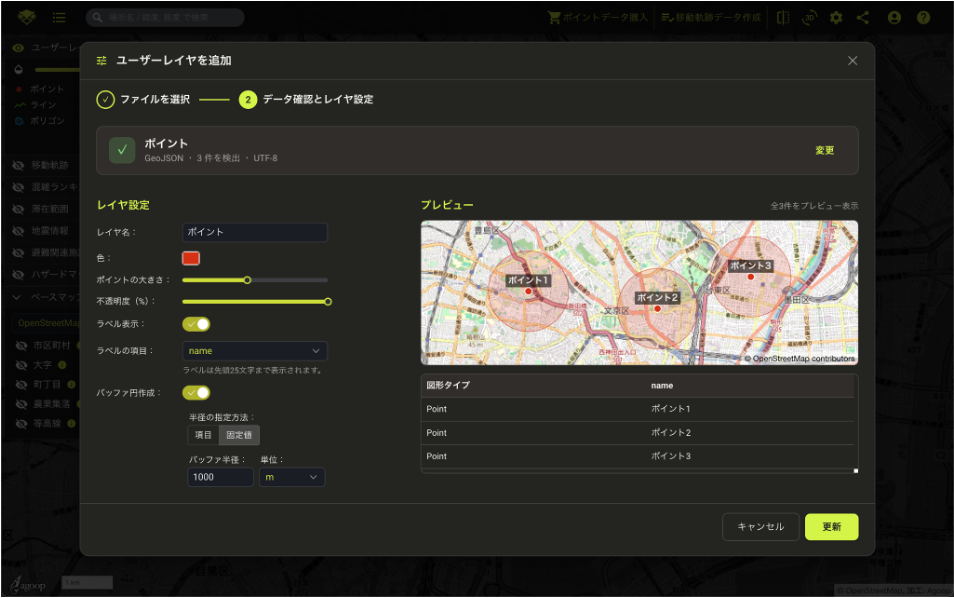The width and height of the screenshot is (954, 598).
Task: Open the red 色 color swatch
Action: pos(191,258)
